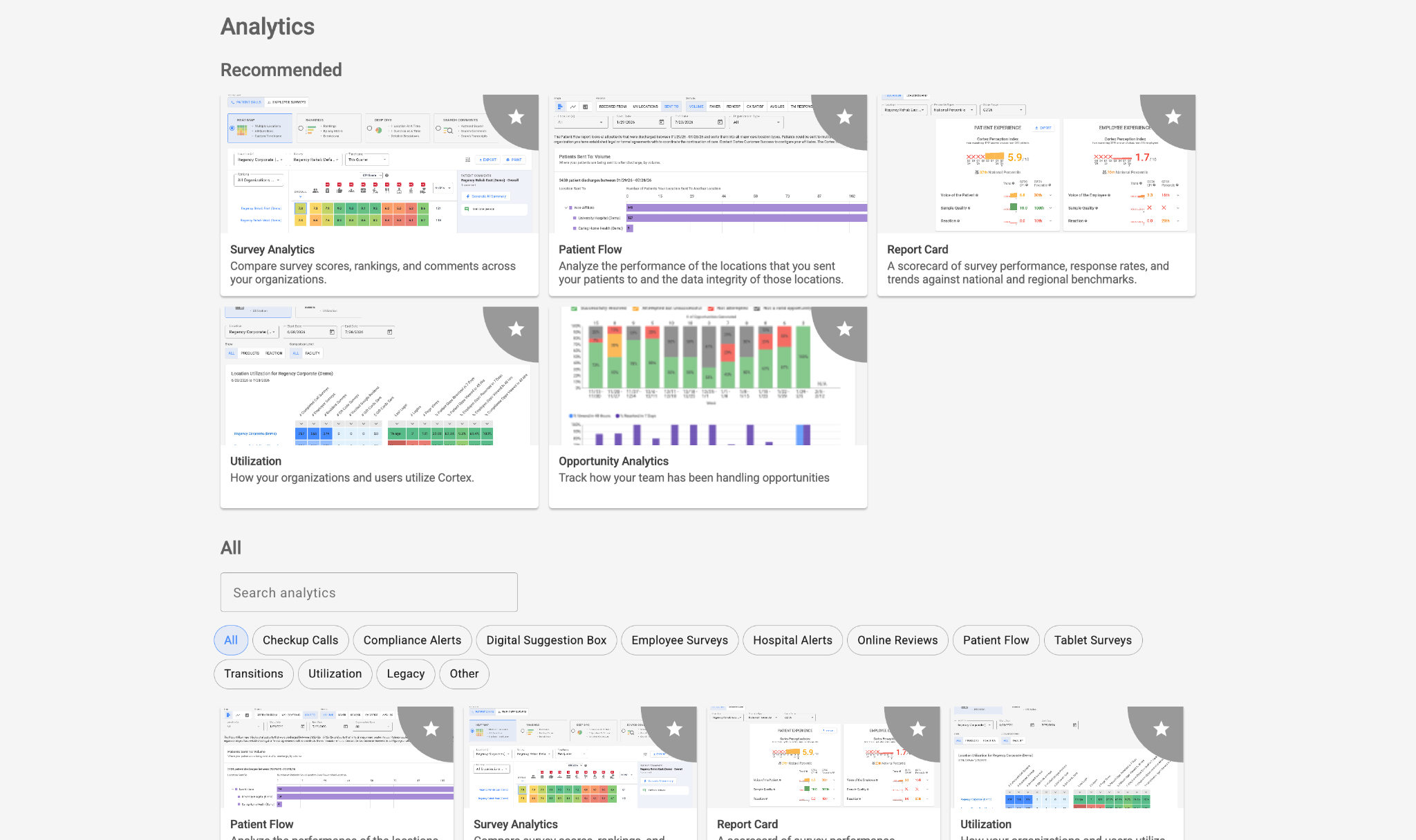This screenshot has height=840, width=1416.
Task: Toggle the favorite star on recommended Utilization
Action: [516, 329]
